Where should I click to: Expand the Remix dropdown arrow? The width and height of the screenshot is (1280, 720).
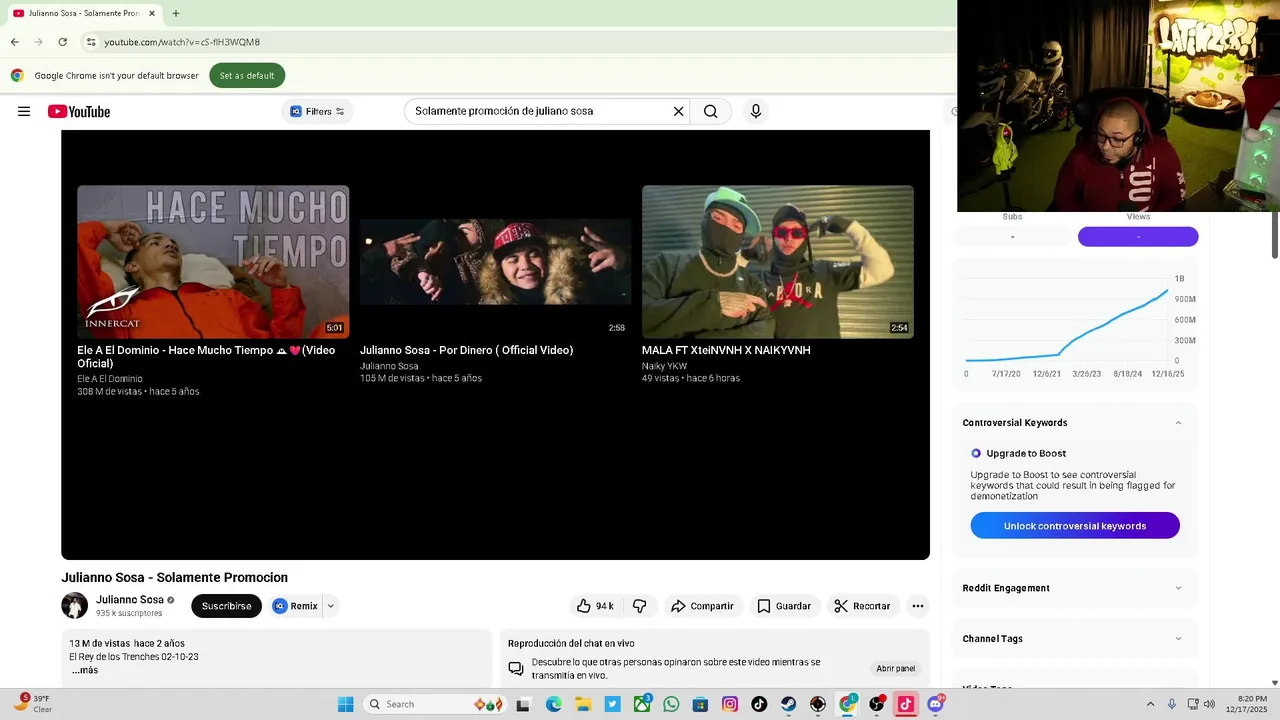[330, 606]
